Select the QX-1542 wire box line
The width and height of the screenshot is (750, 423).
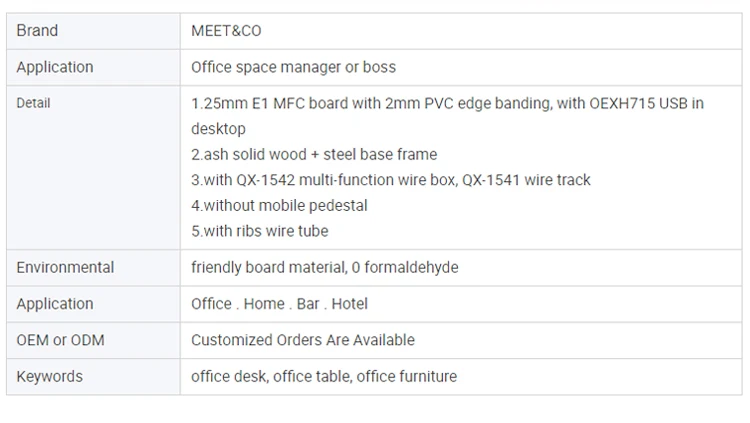(391, 180)
